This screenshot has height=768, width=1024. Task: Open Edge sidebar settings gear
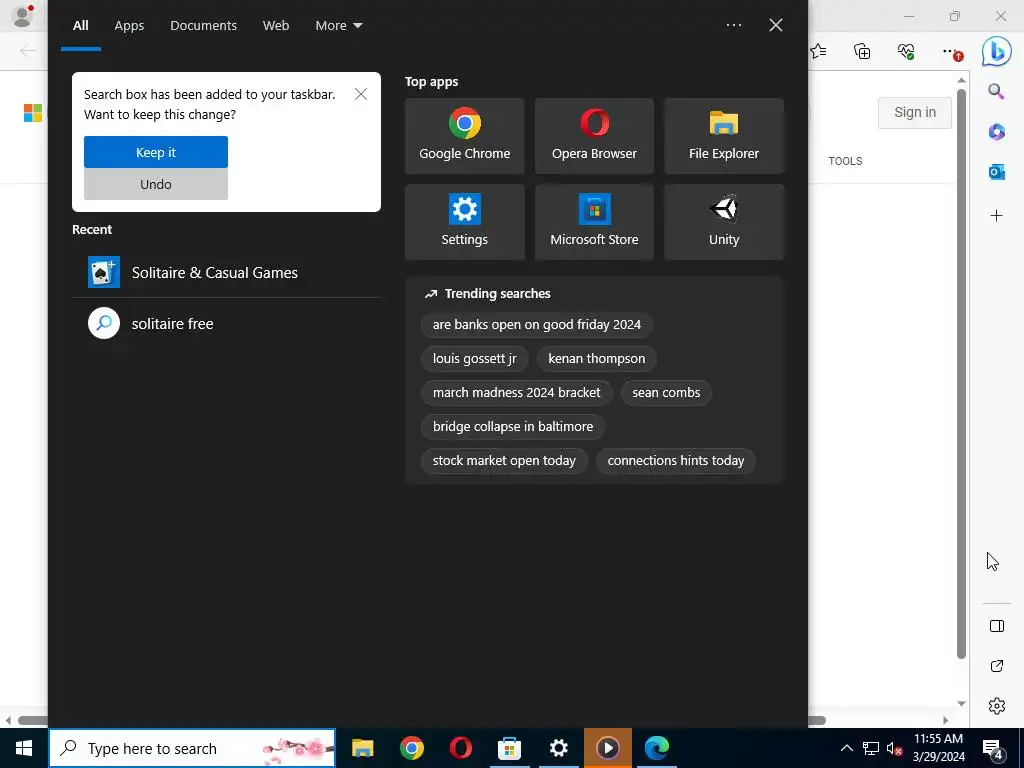(x=997, y=706)
